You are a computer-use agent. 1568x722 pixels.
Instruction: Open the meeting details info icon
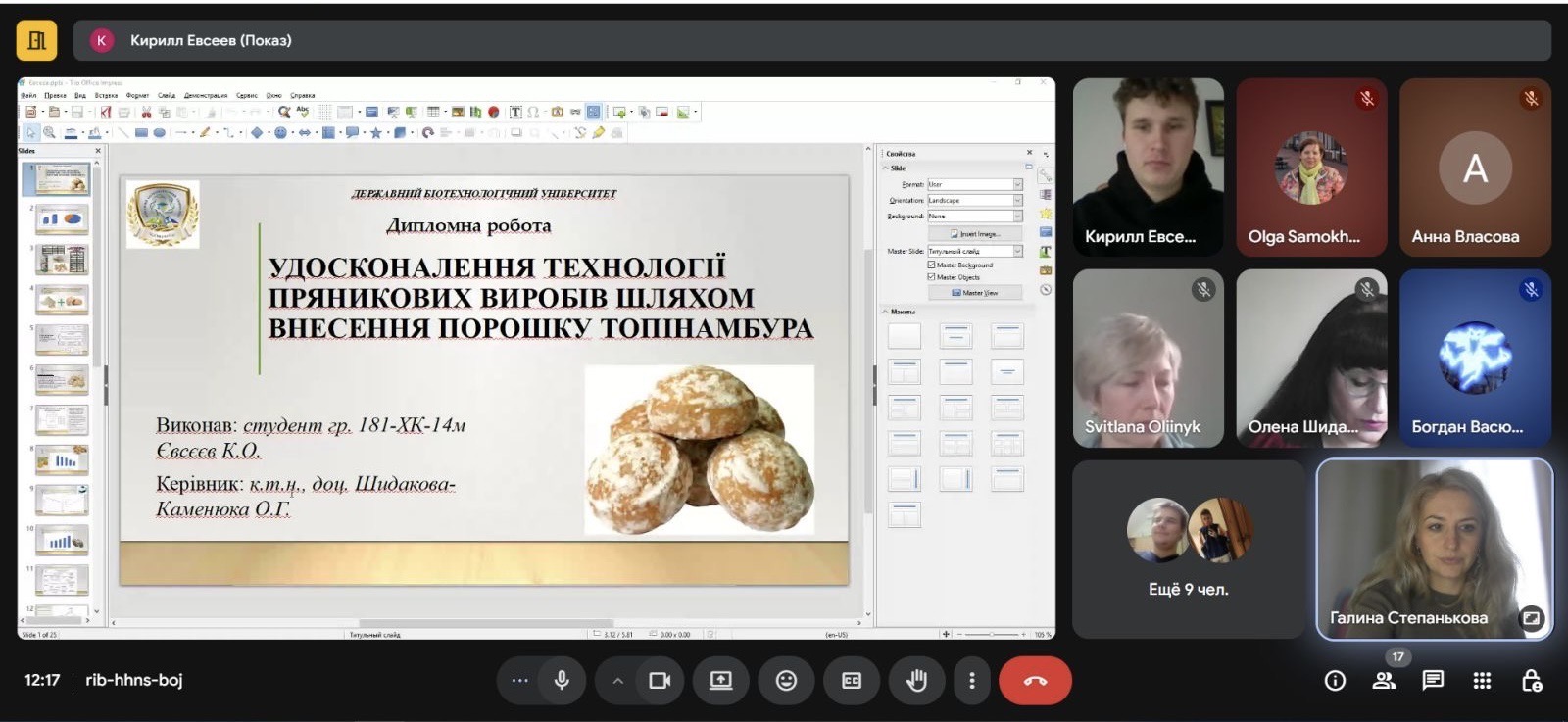point(1335,681)
